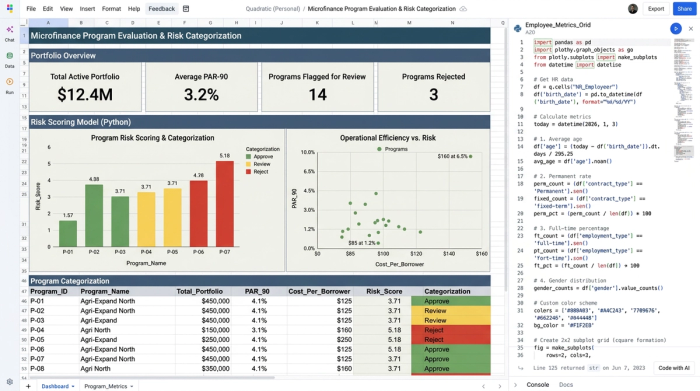Click the $250,000 Total_Portfolio cell
Image resolution: width=700 pixels, height=391 pixels.
(203, 340)
